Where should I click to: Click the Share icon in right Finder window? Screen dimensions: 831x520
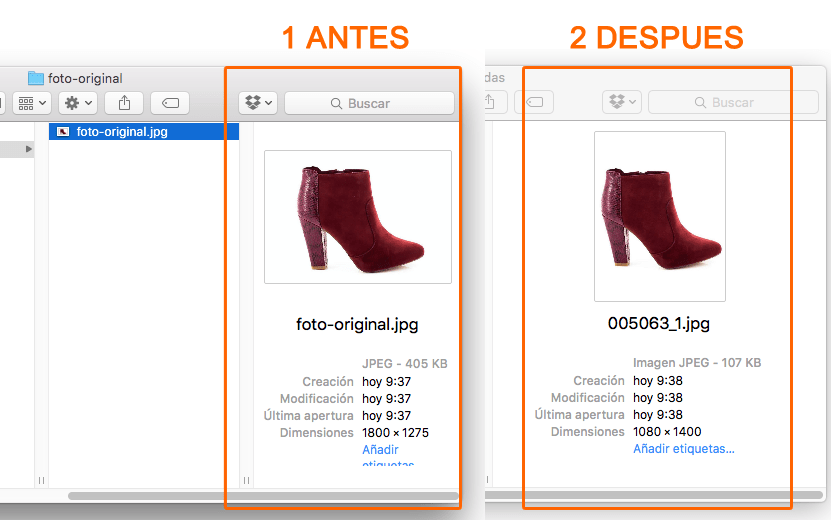pos(490,102)
